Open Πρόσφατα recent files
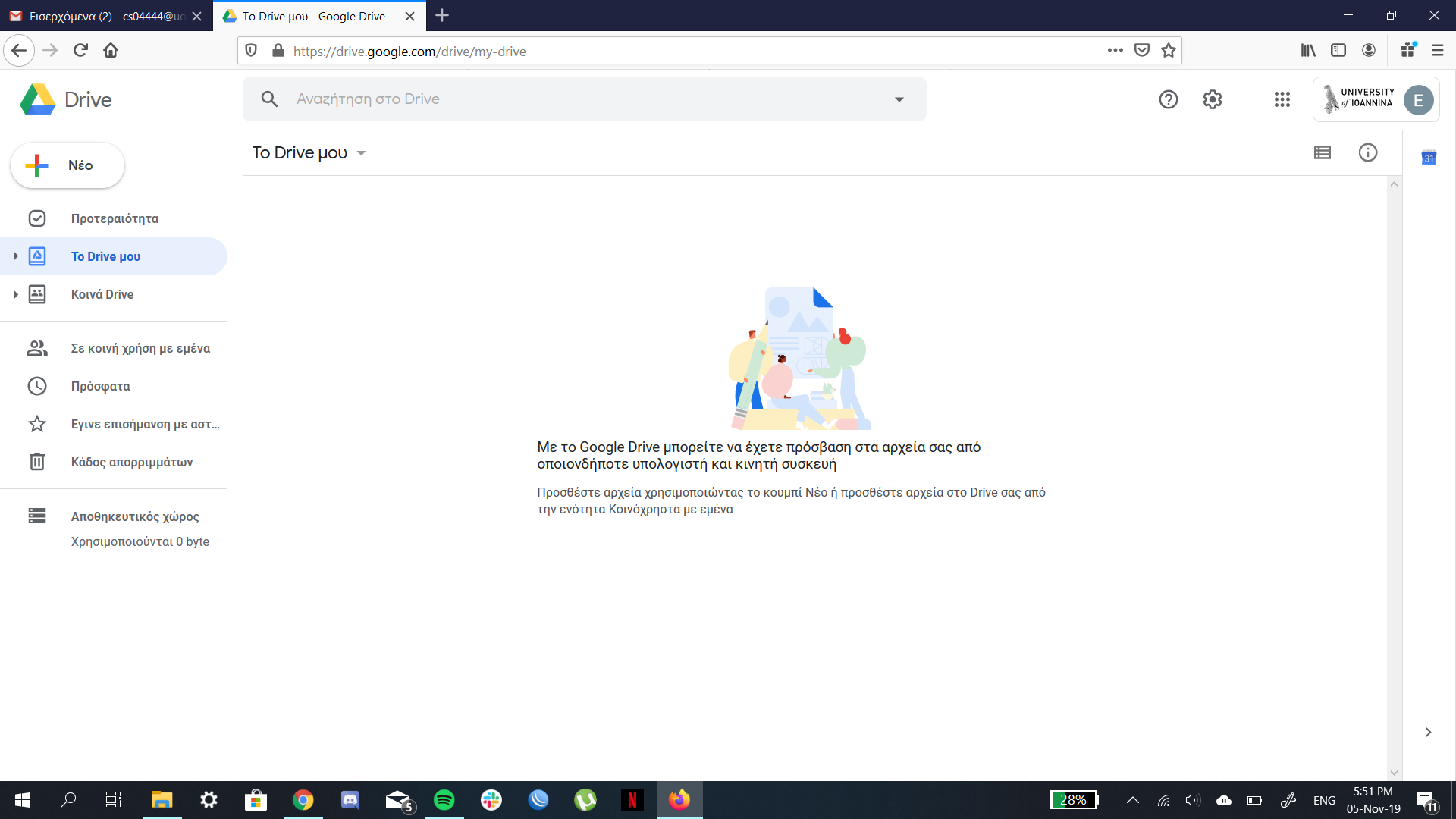 pos(100,386)
